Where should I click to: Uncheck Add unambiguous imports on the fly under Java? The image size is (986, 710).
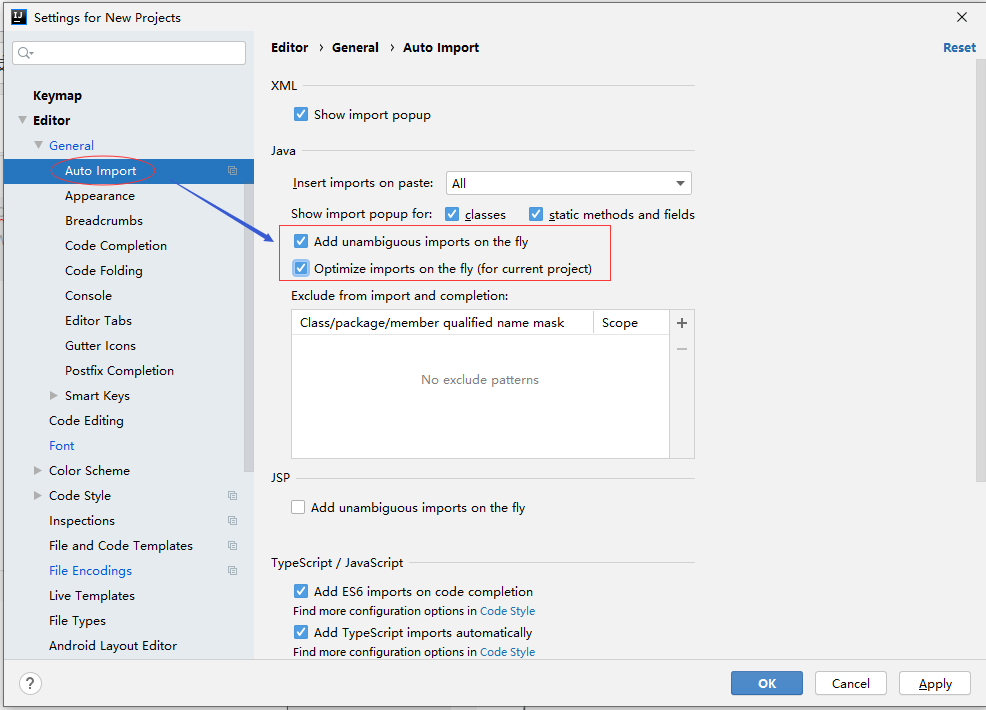301,241
